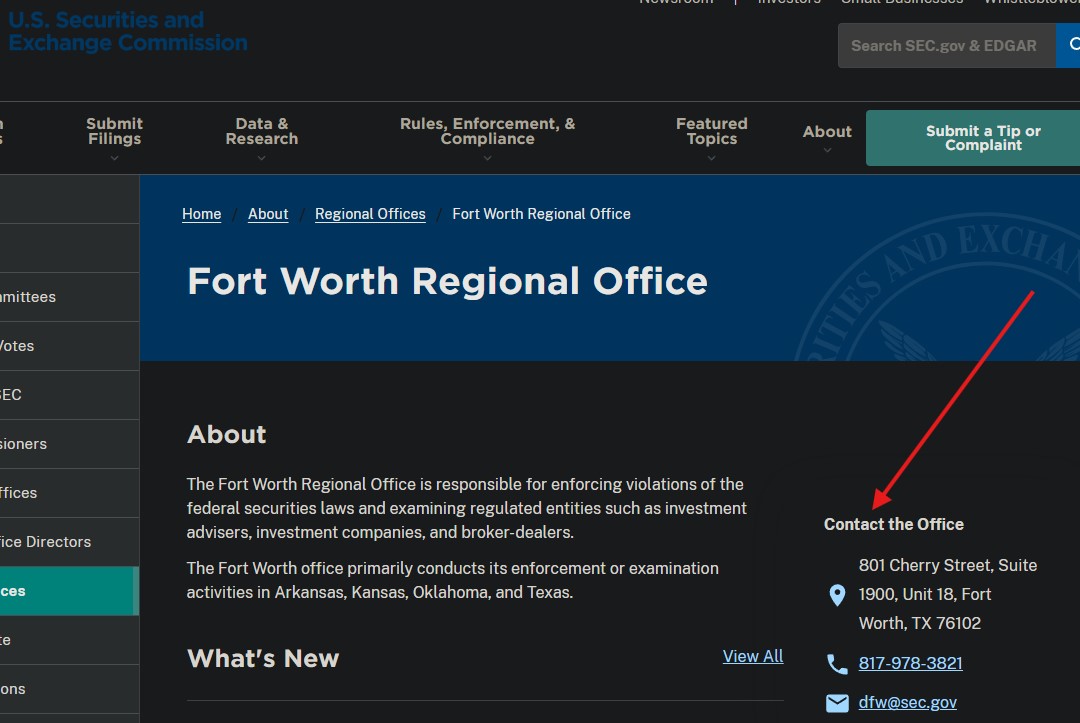
Task: Select the highlighted teal sidebar item 'ces'
Action: coord(70,591)
